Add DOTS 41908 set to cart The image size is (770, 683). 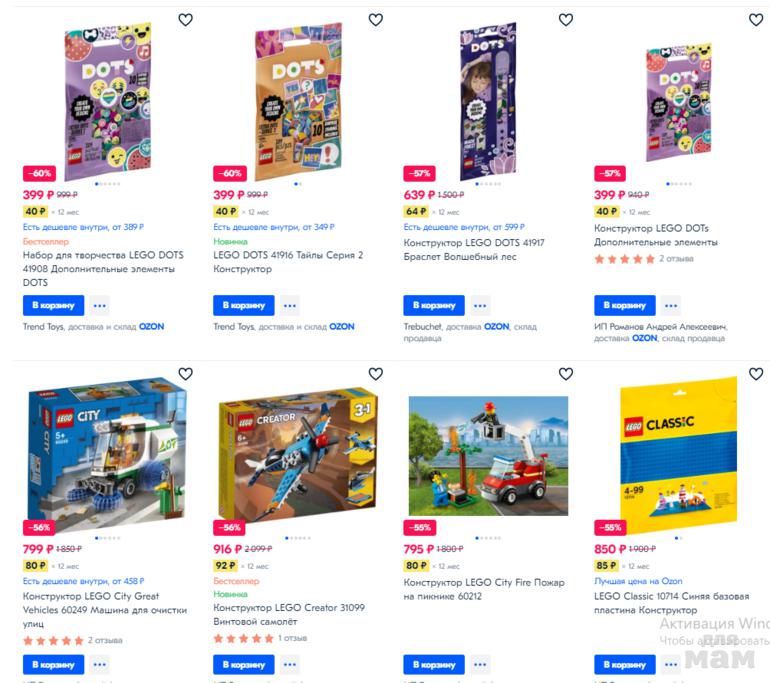[54, 305]
